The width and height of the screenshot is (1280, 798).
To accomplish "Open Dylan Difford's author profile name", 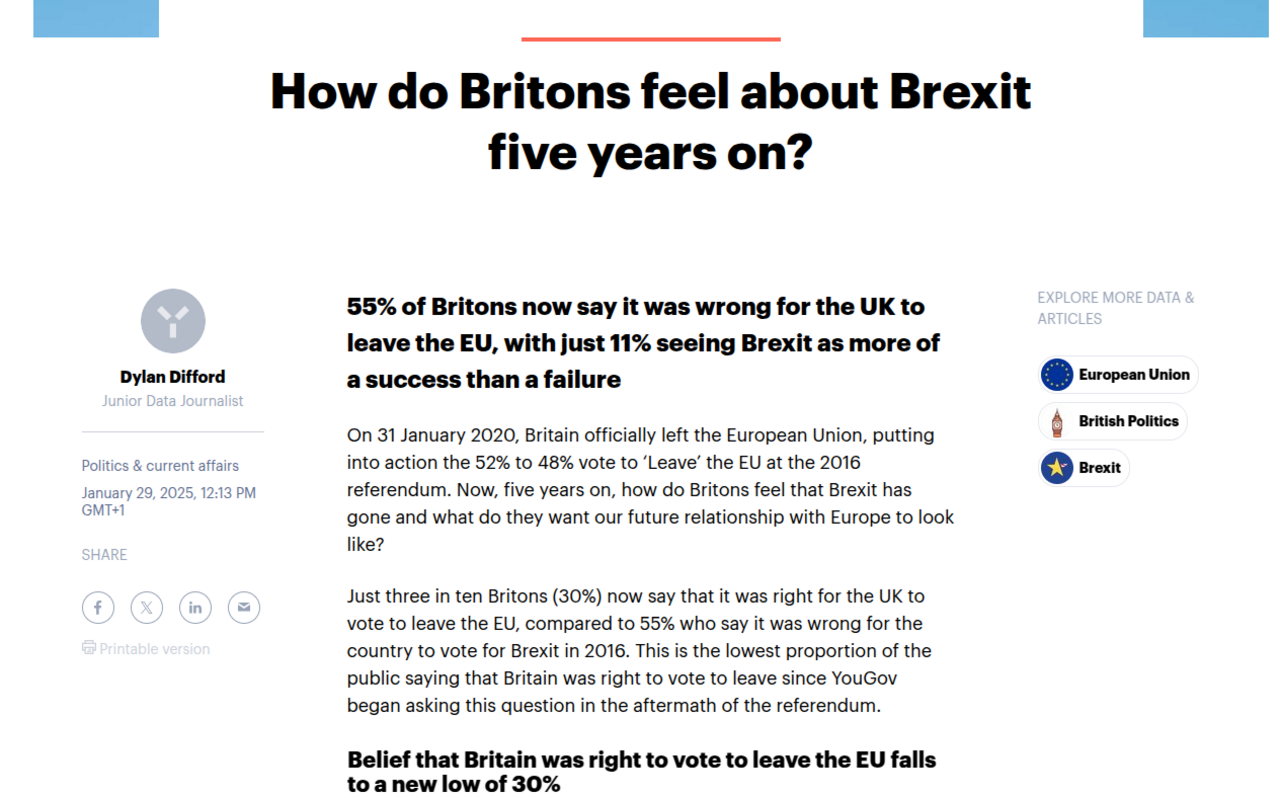I will pyautogui.click(x=173, y=377).
